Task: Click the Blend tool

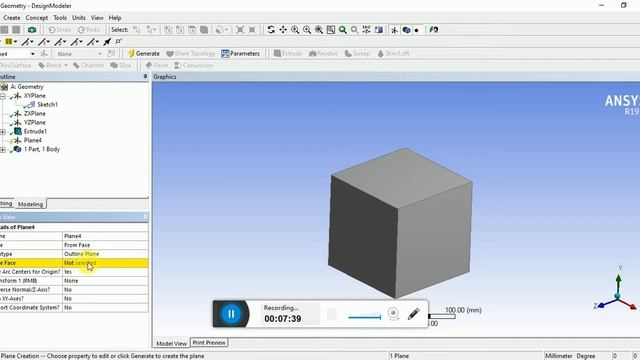Action: click(50, 65)
